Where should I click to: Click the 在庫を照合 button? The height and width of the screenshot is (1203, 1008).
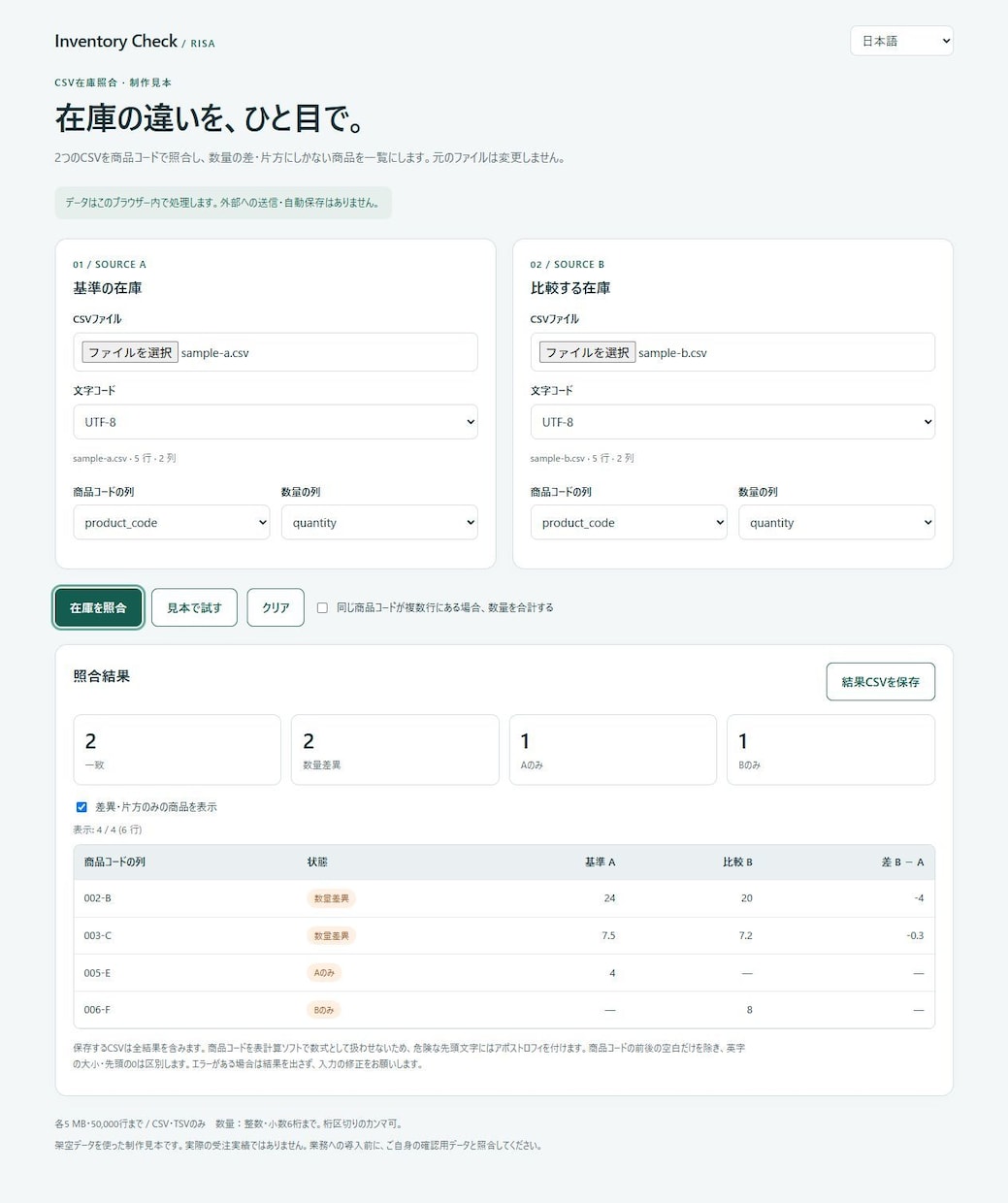tap(98, 607)
